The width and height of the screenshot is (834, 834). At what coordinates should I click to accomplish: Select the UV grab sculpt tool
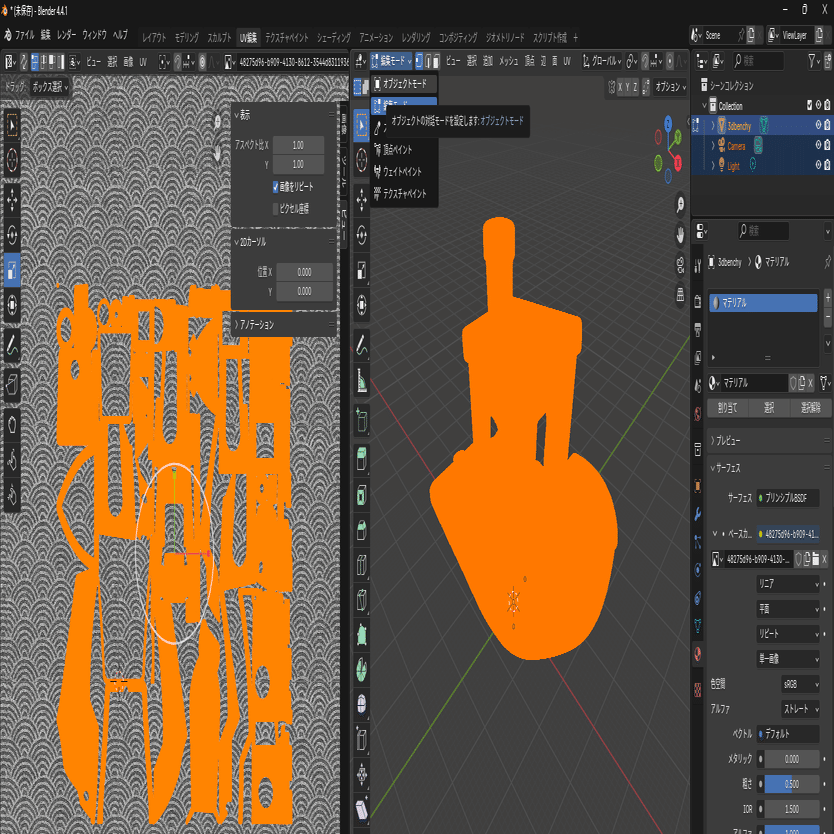tap(12, 424)
